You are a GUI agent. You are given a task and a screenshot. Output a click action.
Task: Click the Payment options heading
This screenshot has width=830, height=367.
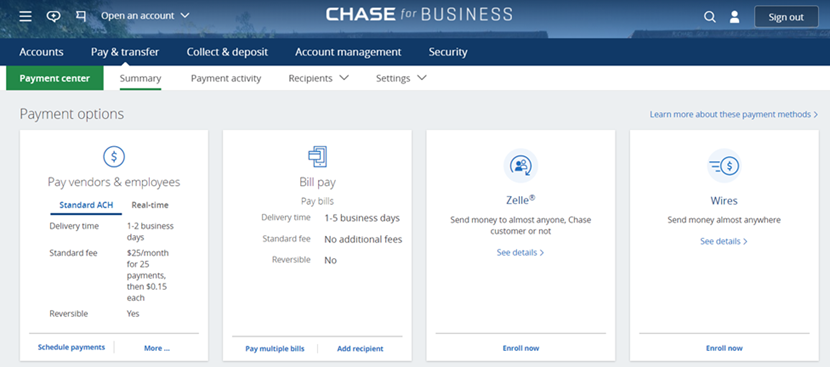tap(71, 114)
